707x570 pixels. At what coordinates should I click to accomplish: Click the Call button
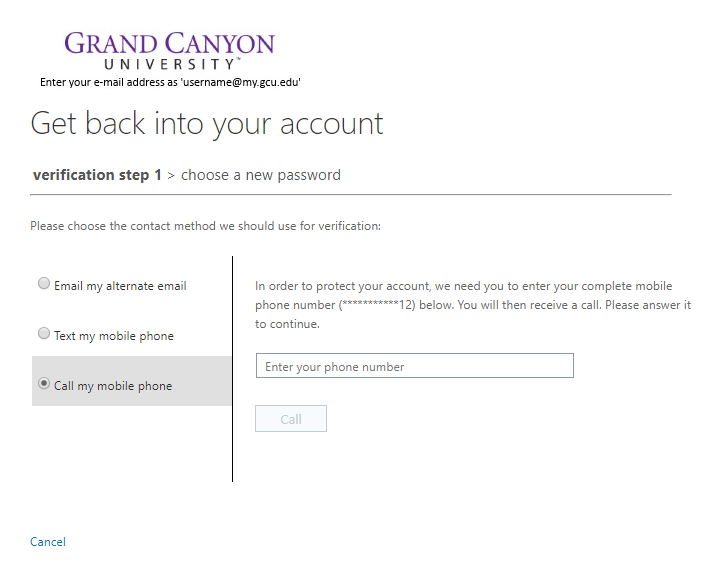pos(291,419)
